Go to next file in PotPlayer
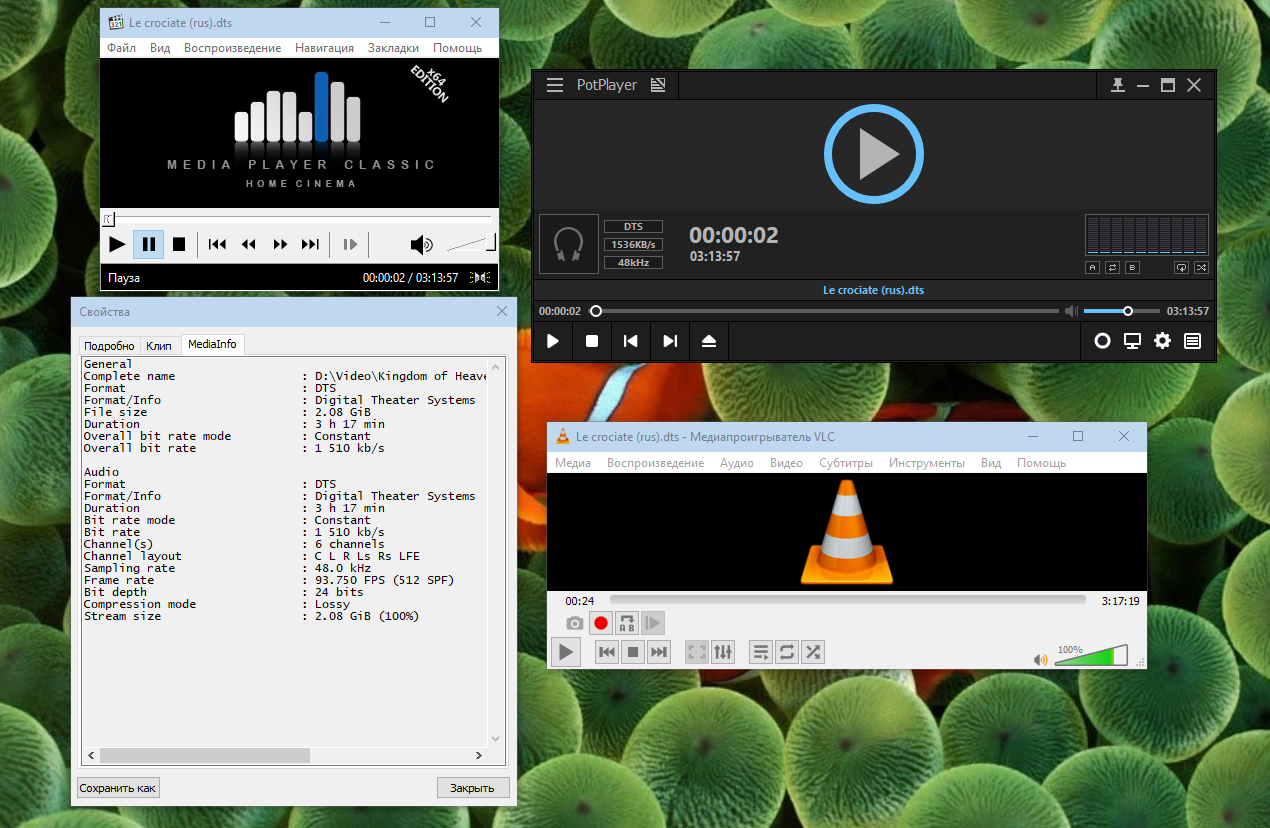Image resolution: width=1270 pixels, height=828 pixels. pos(670,341)
